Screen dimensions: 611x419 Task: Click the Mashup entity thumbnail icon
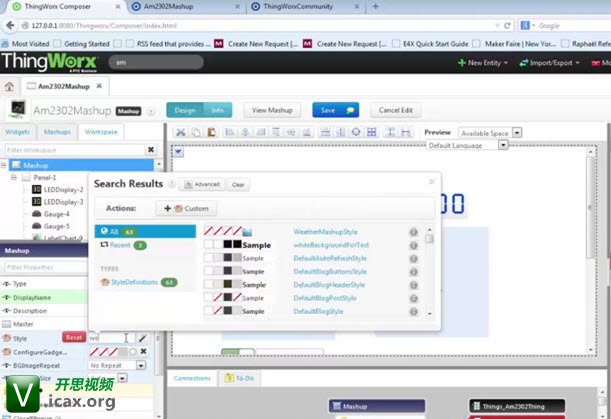click(17, 110)
